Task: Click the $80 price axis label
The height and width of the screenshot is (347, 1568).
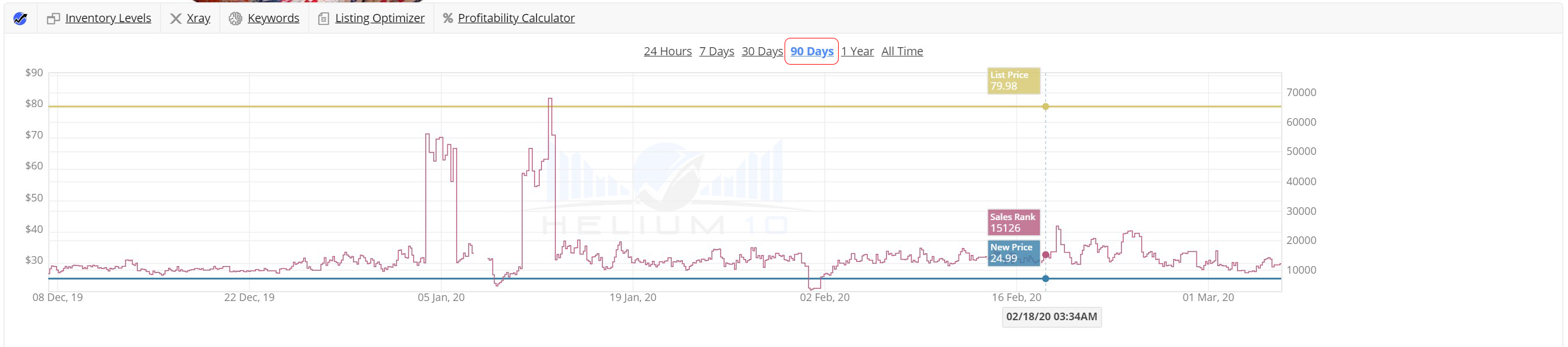Action: tap(34, 104)
